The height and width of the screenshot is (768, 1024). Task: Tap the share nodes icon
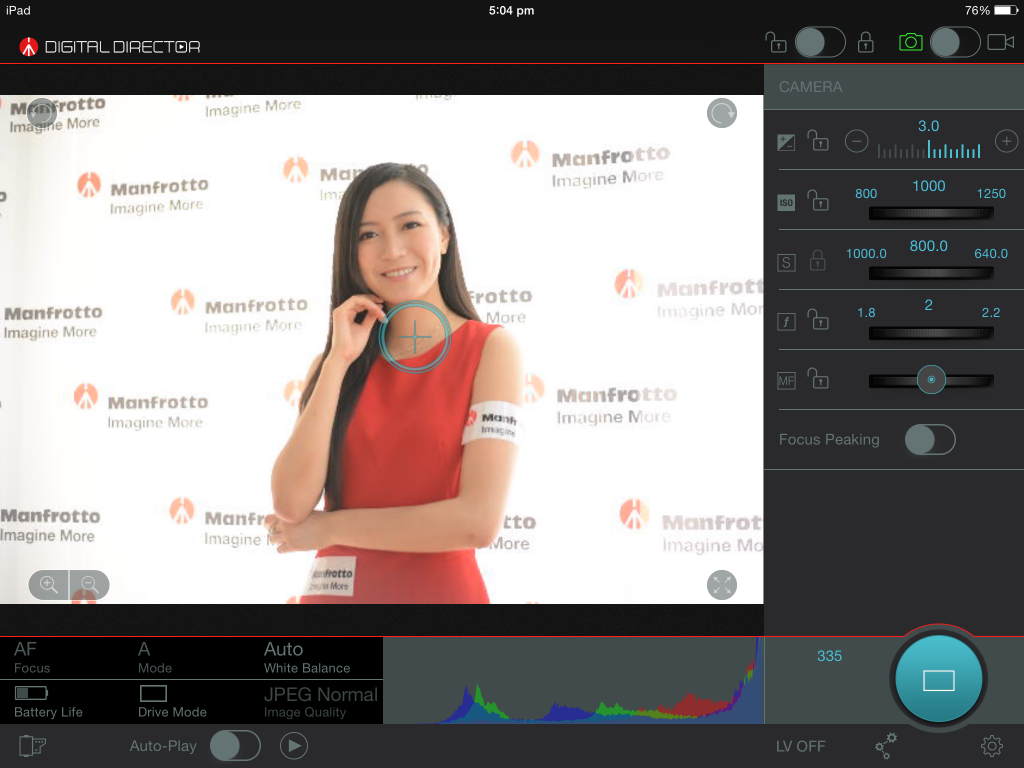click(886, 745)
